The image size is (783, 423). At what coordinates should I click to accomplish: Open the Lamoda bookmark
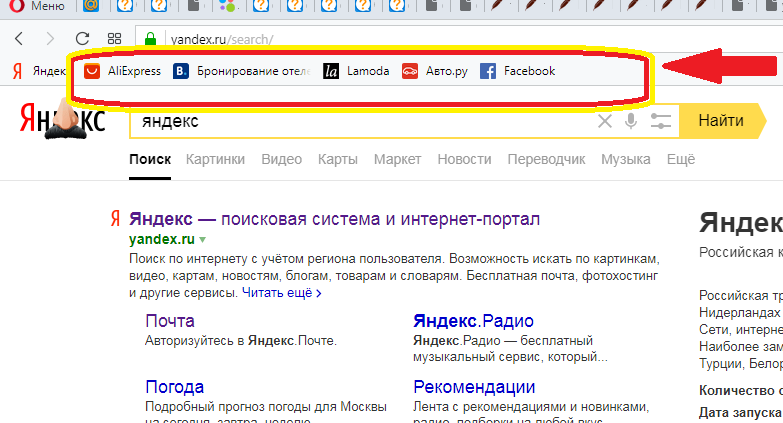point(356,71)
